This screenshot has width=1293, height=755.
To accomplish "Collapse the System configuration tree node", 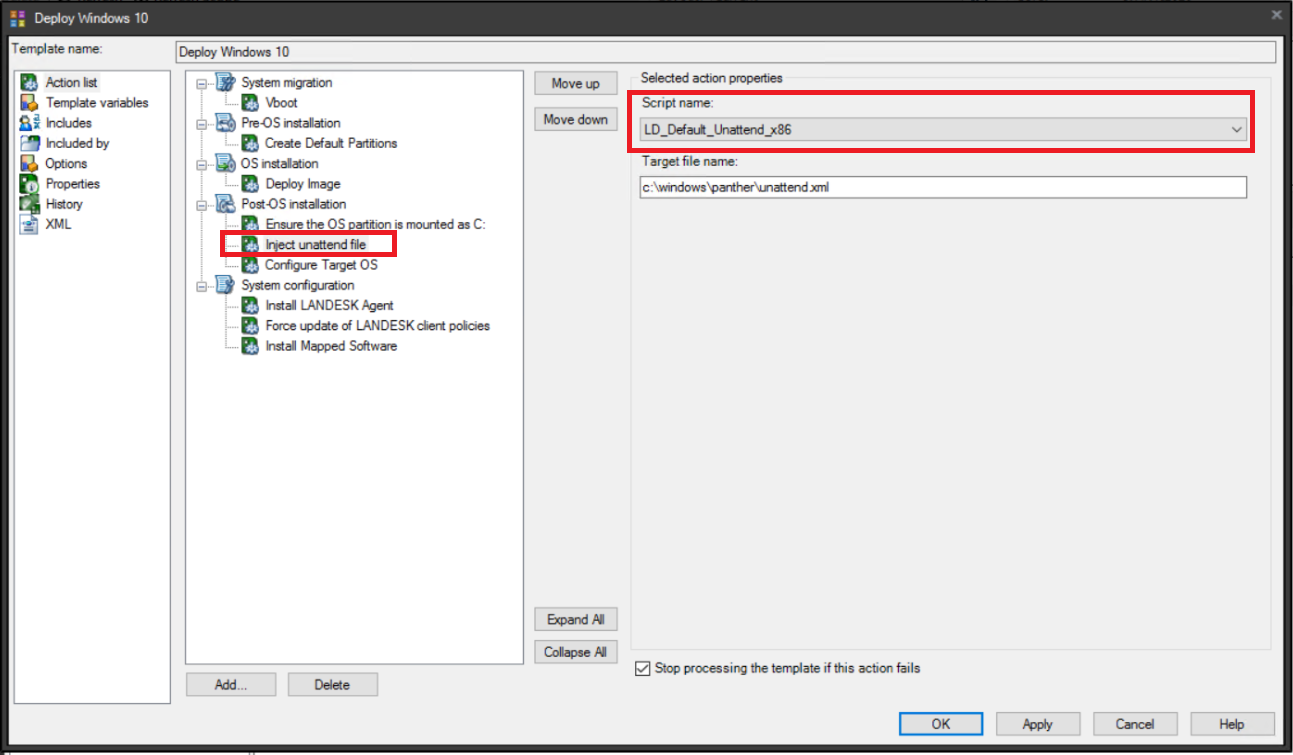I will click(x=202, y=286).
